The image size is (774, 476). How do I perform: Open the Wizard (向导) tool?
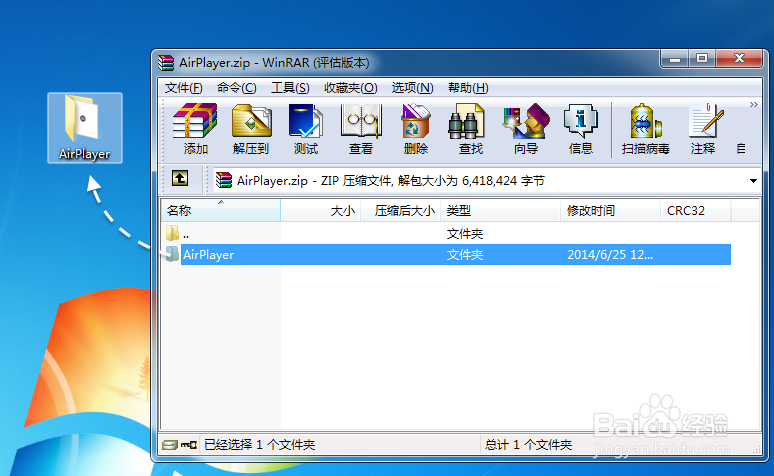(x=526, y=128)
